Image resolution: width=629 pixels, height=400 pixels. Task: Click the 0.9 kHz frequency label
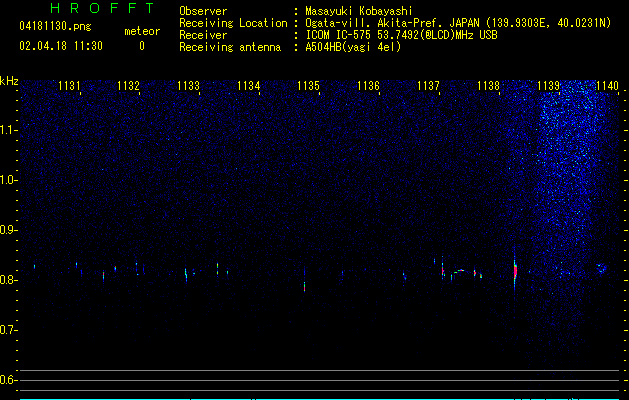(x=9, y=230)
